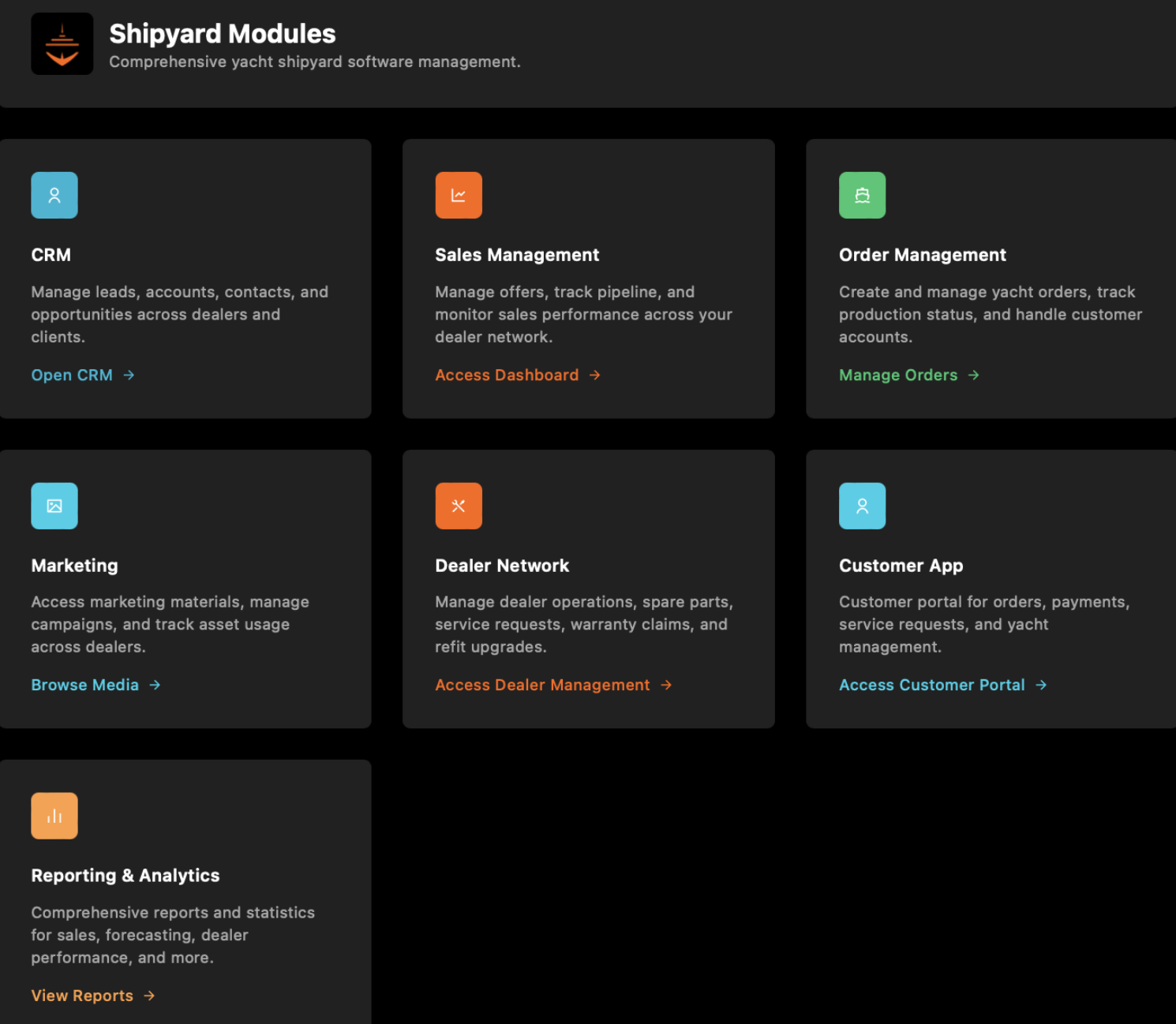The width and height of the screenshot is (1176, 1024).
Task: Select the Order Management card title
Action: (x=923, y=255)
